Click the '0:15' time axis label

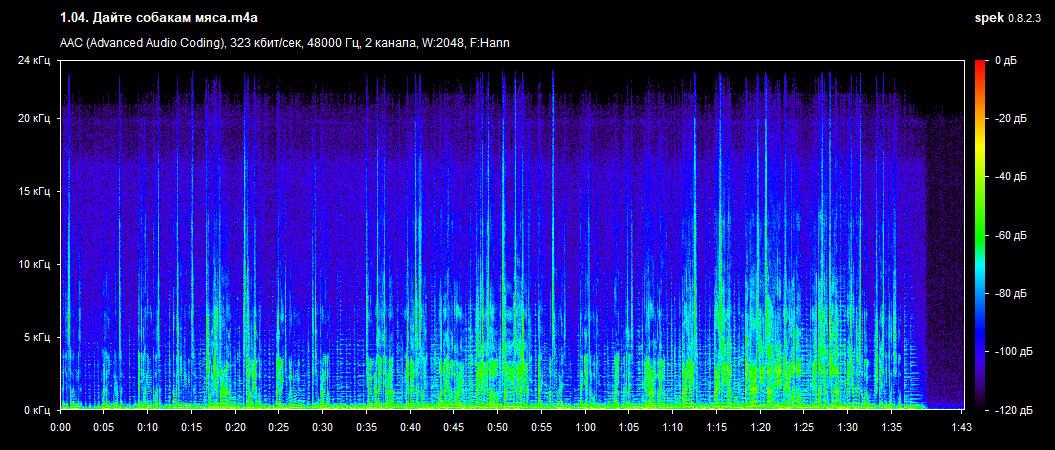tap(191, 426)
